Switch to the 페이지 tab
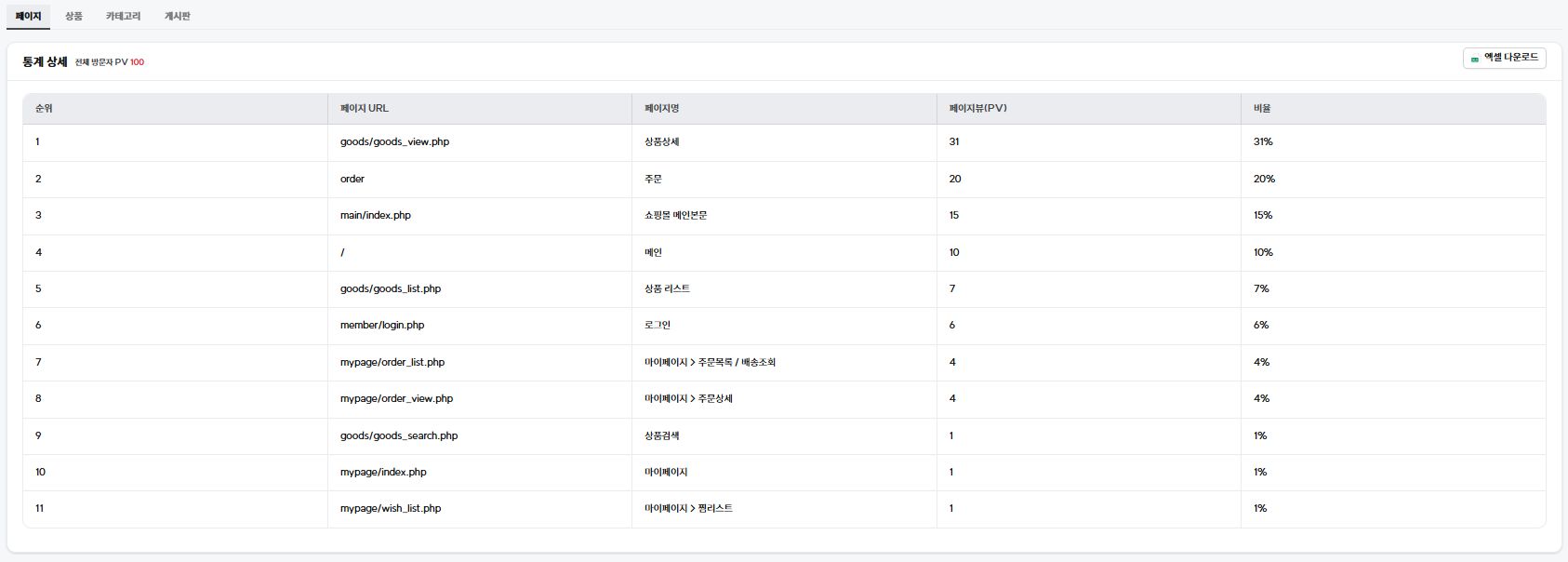 tap(28, 16)
